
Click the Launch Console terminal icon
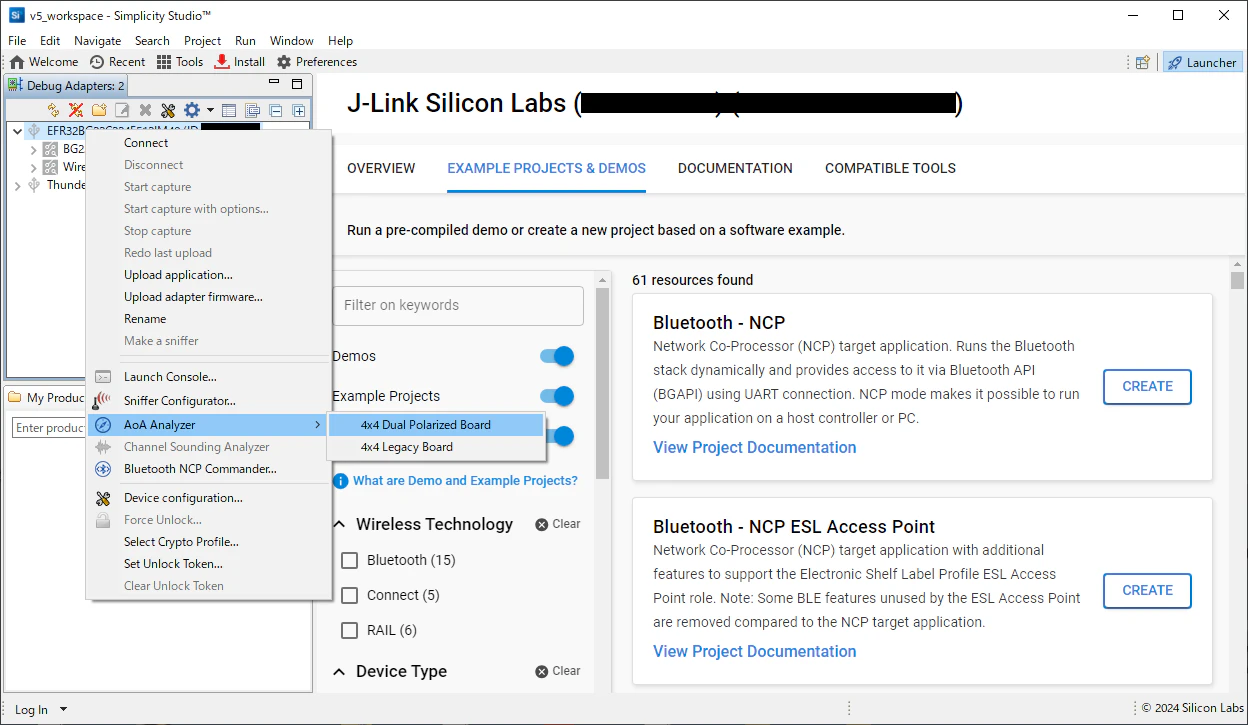pyautogui.click(x=102, y=377)
